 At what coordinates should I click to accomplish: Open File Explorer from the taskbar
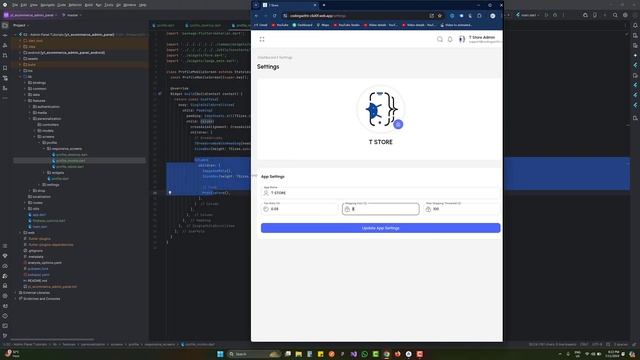(x=298, y=354)
